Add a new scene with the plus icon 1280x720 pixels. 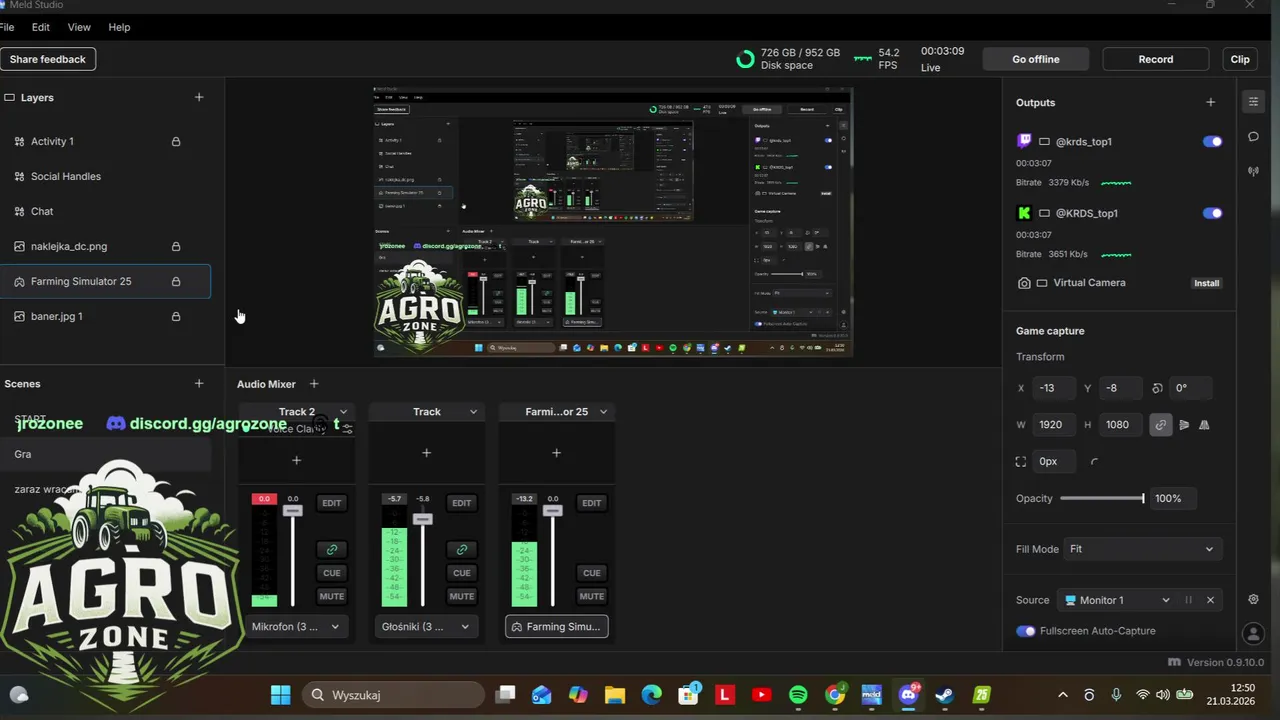(x=199, y=383)
